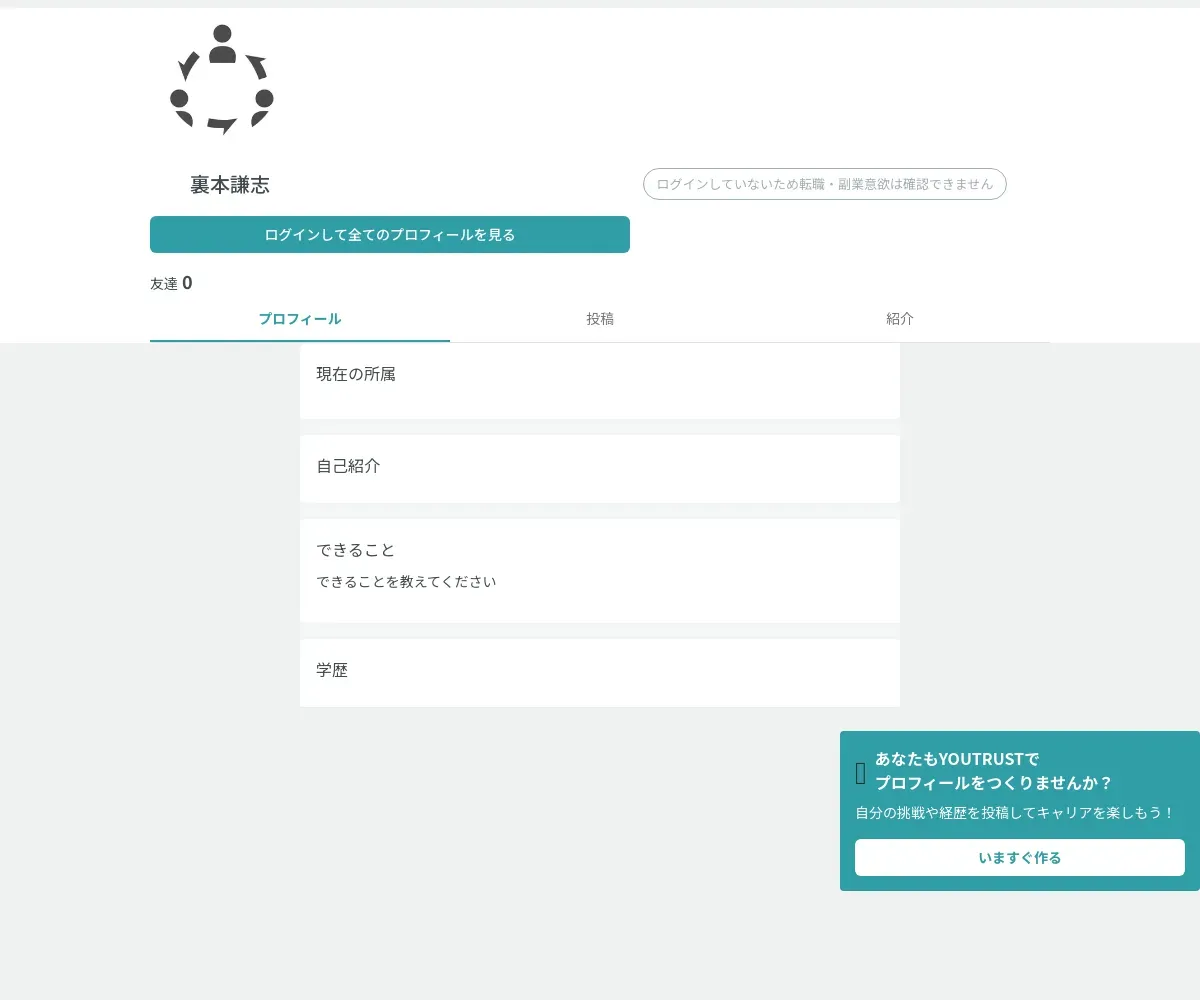Image resolution: width=1200 pixels, height=1000 pixels.
Task: Open the 友達 0 friends count
Action: pos(171,283)
